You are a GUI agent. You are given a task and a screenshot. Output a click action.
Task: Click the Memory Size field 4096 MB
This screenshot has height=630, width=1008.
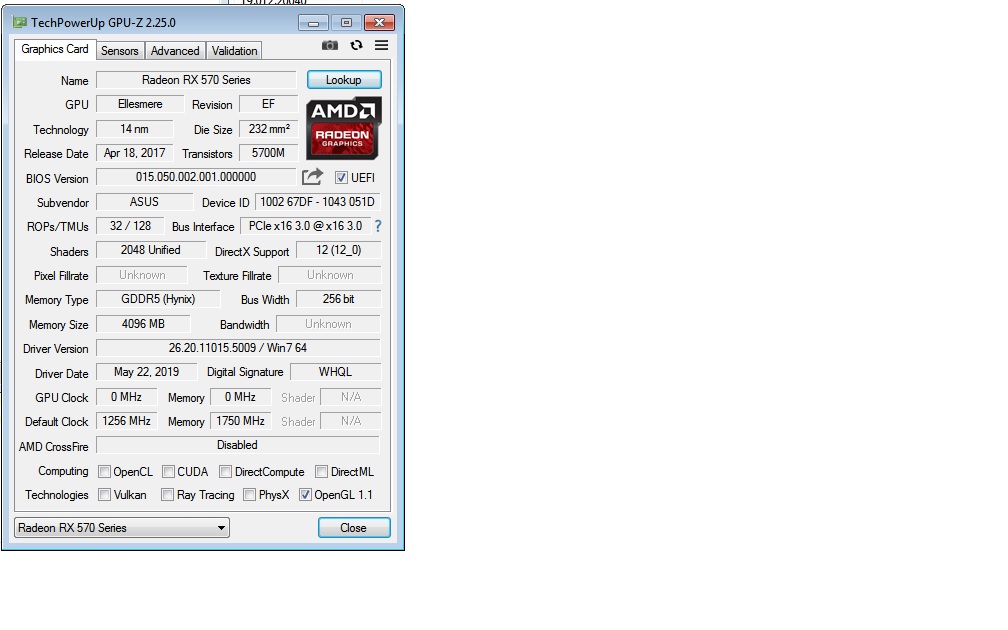point(143,324)
